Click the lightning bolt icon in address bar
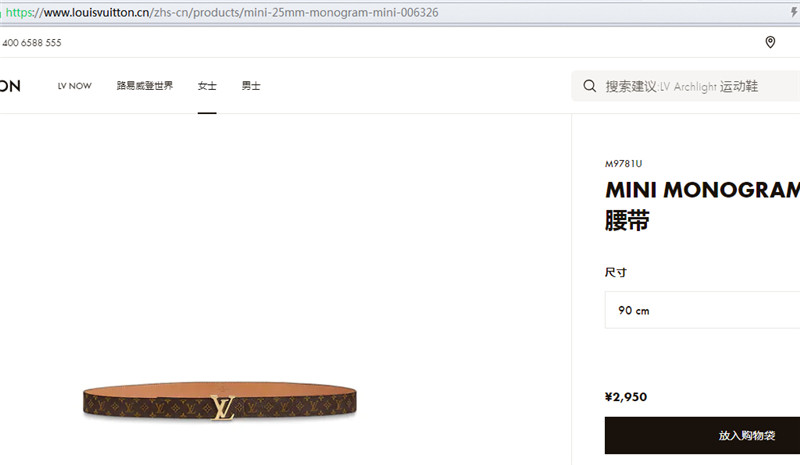800x465 pixels. pyautogui.click(x=794, y=12)
